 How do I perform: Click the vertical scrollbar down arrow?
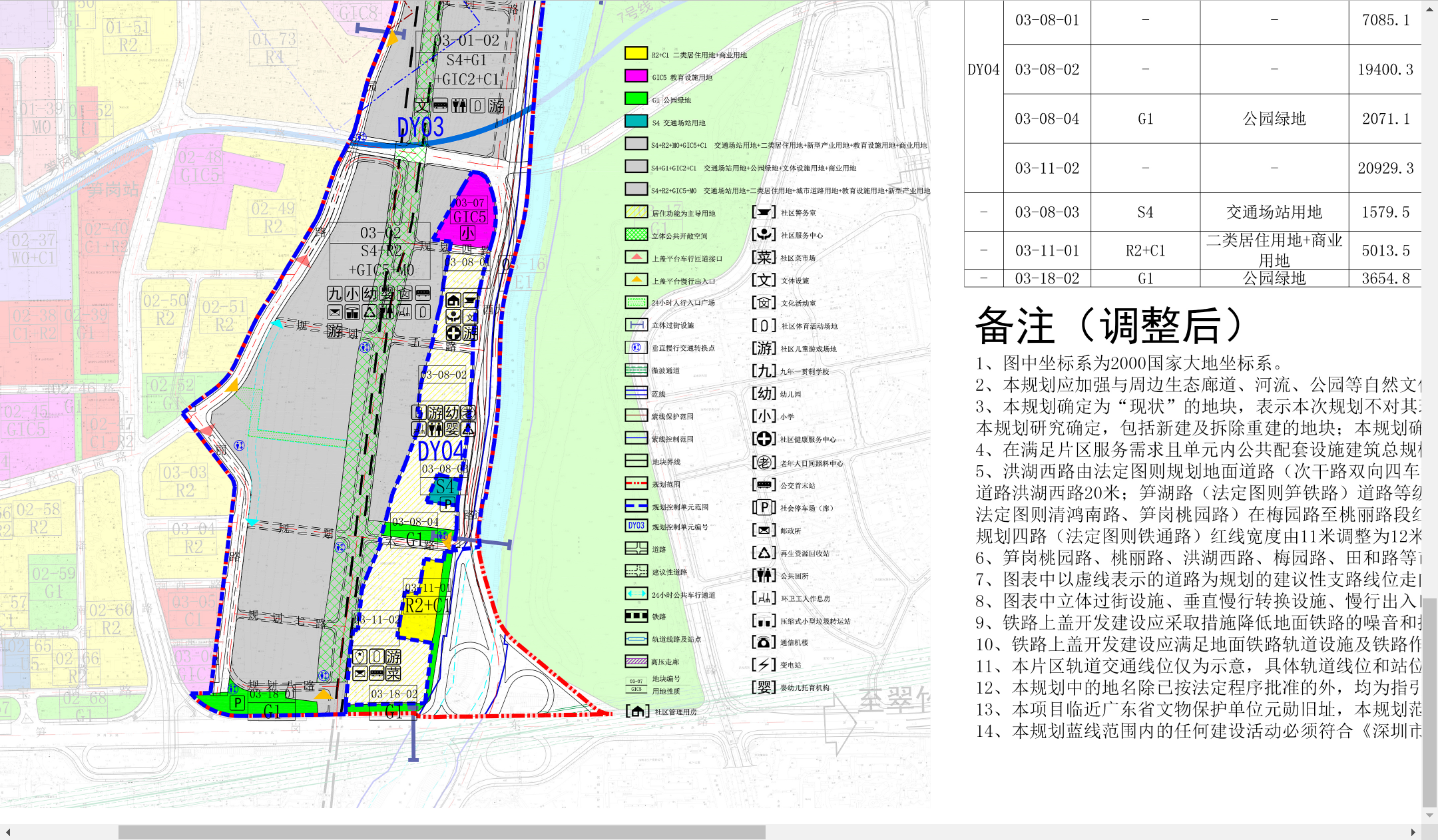[1429, 815]
